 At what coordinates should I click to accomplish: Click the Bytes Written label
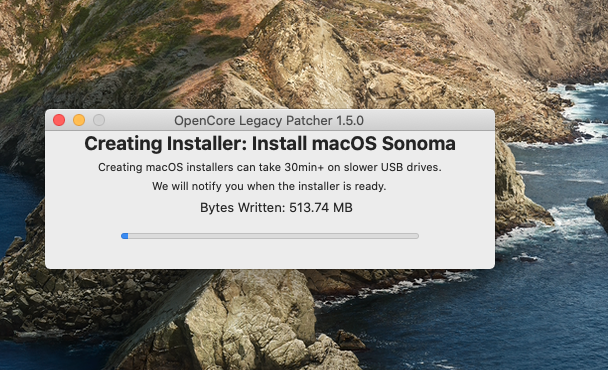(x=242, y=207)
